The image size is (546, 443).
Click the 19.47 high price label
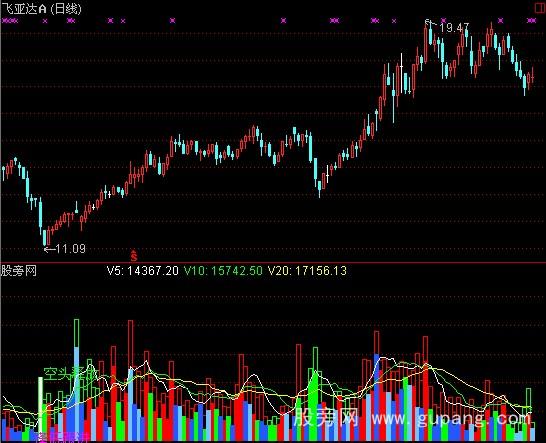(x=454, y=28)
